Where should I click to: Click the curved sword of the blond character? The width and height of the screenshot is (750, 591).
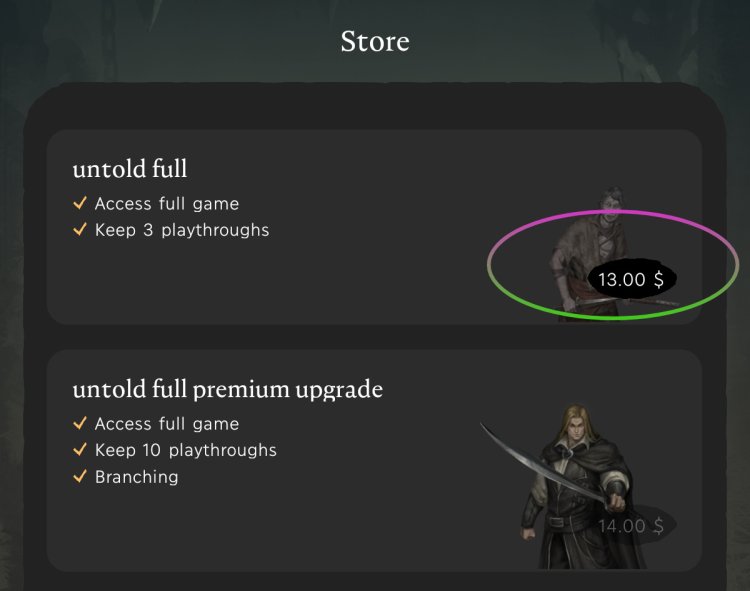point(543,466)
